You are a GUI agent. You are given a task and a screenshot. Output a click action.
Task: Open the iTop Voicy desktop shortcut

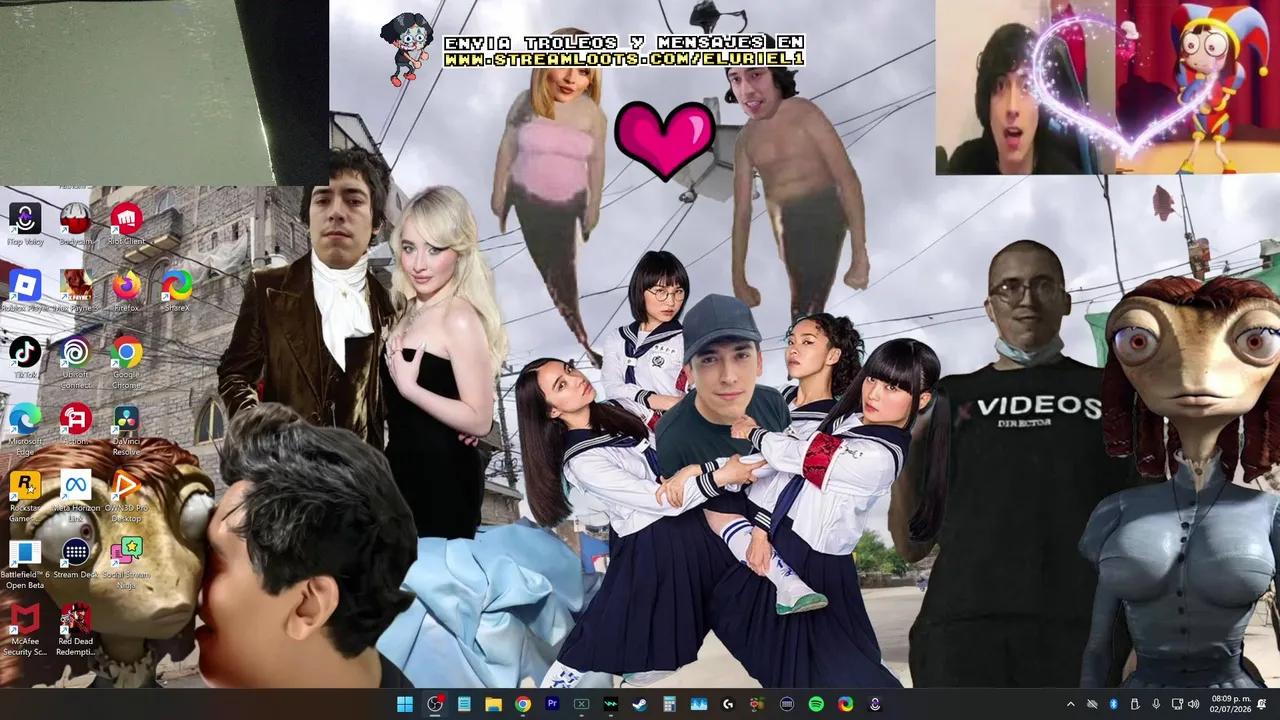(25, 224)
